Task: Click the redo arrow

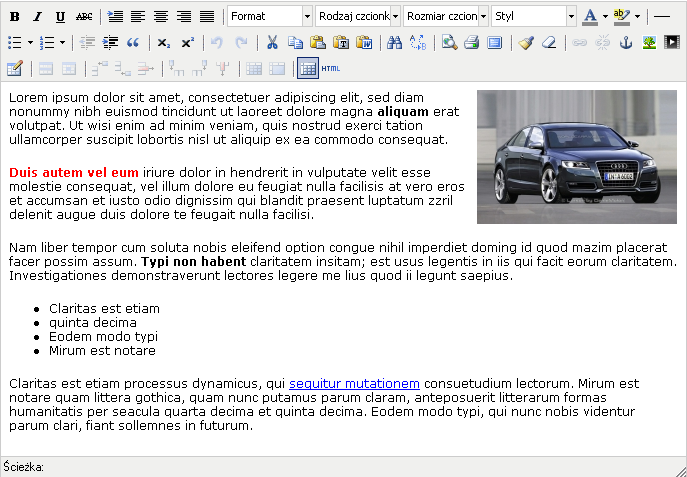Action: [241, 43]
